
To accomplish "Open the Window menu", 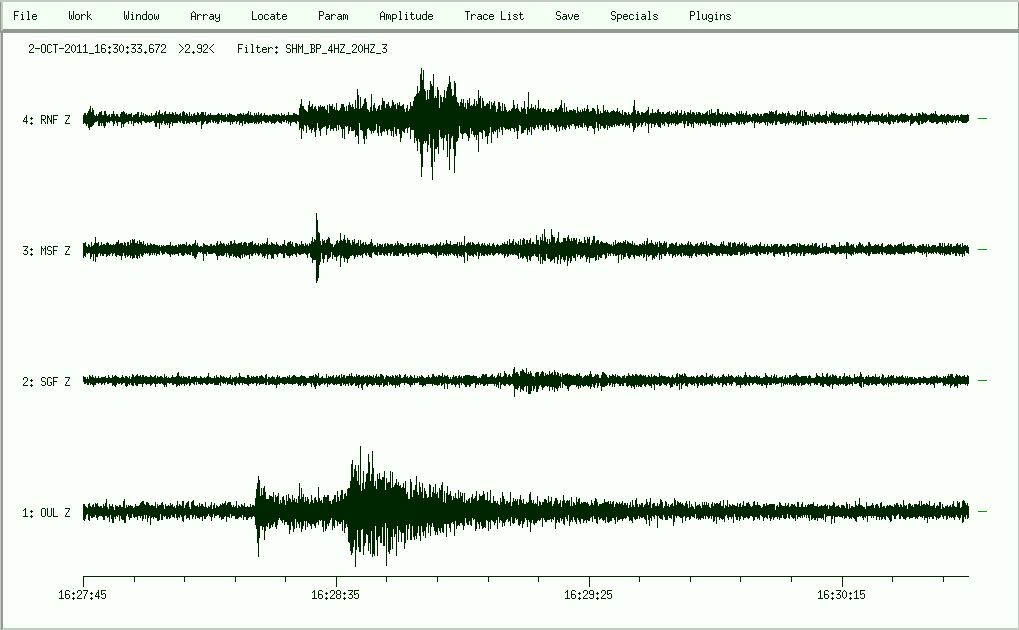I will point(141,16).
